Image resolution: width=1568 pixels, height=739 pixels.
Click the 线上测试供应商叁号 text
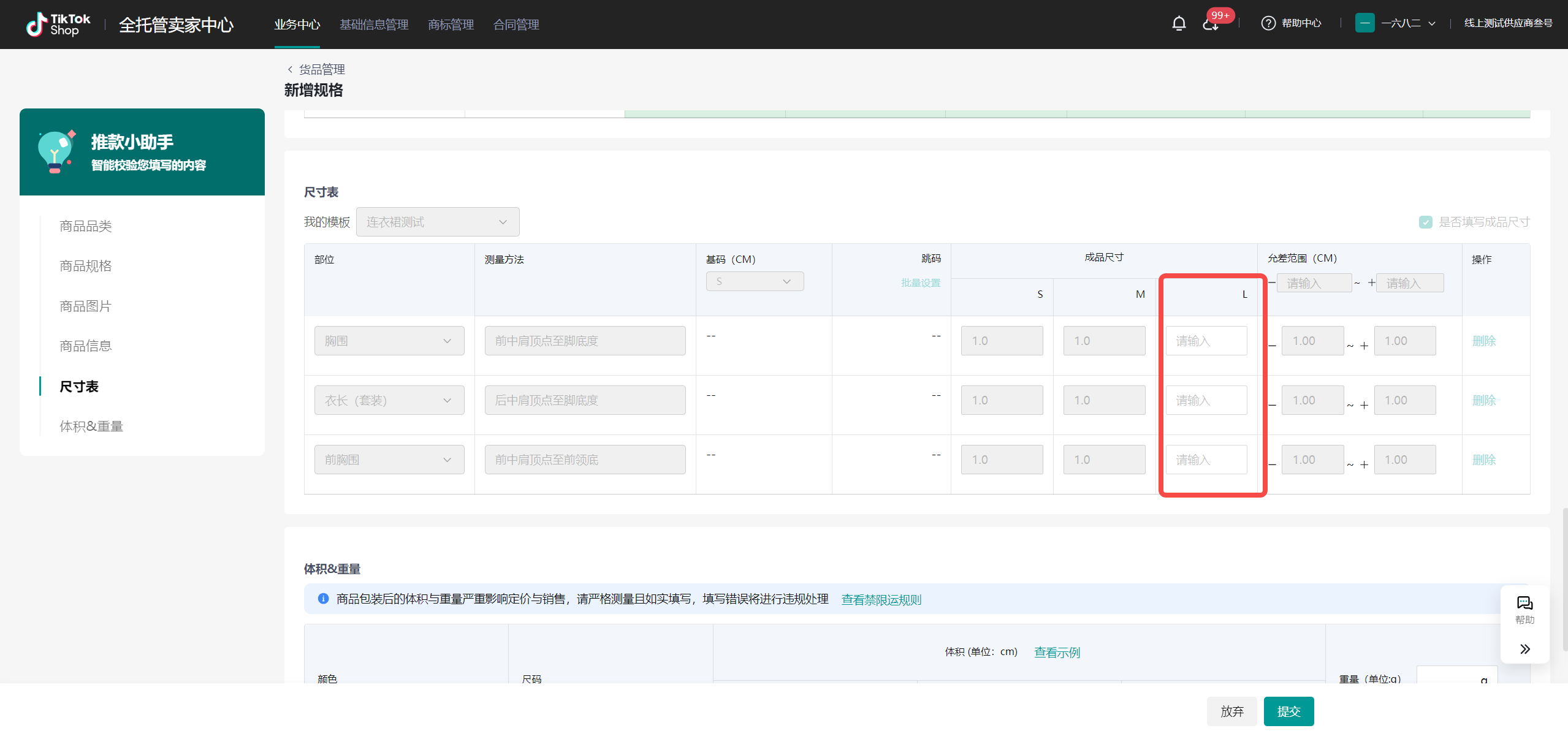[x=1508, y=23]
